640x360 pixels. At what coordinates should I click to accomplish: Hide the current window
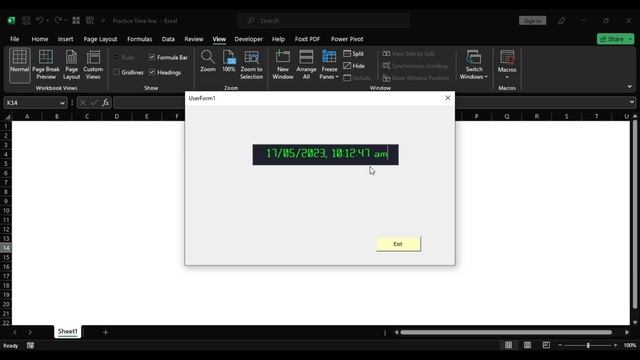point(354,66)
